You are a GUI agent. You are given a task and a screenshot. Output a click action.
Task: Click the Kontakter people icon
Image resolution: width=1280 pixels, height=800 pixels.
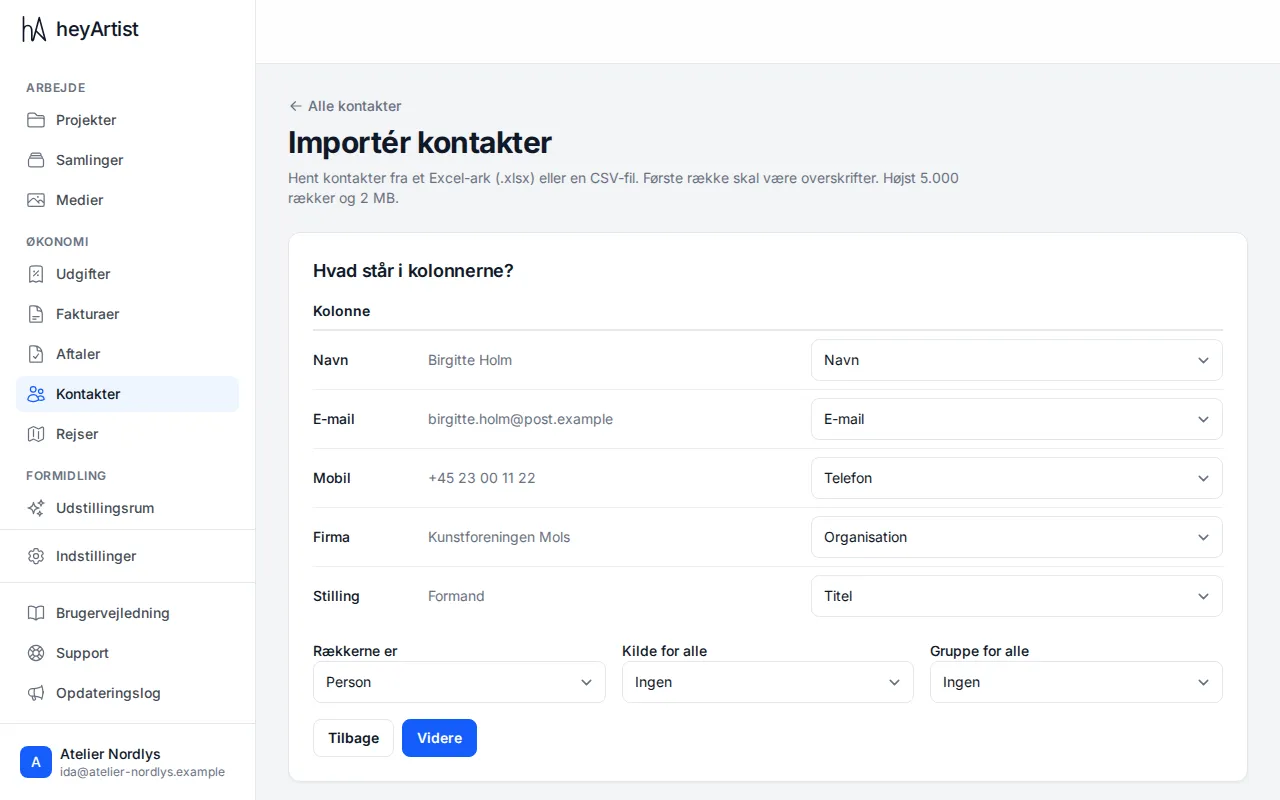pyautogui.click(x=36, y=394)
